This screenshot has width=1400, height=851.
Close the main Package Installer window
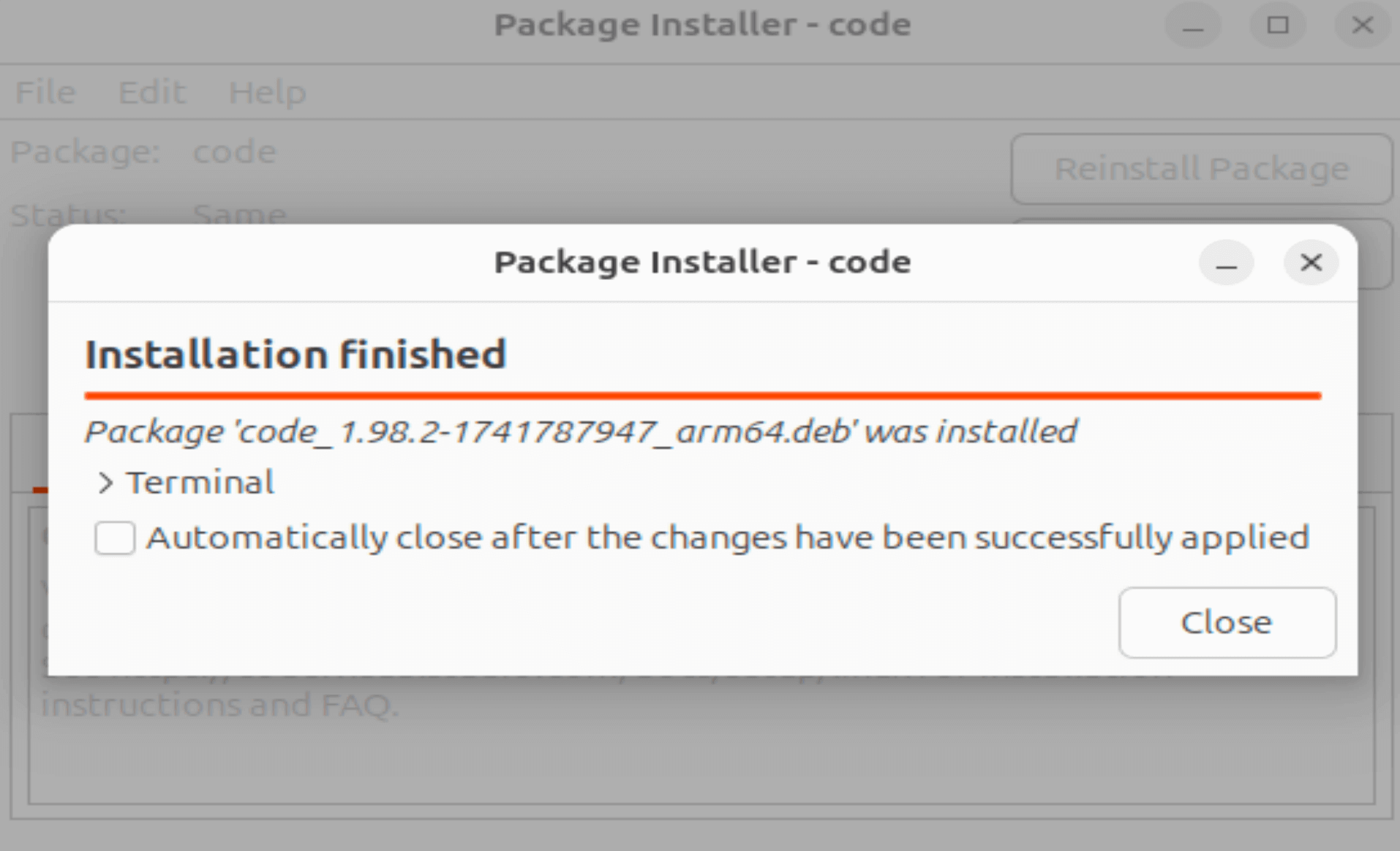[x=1362, y=26]
